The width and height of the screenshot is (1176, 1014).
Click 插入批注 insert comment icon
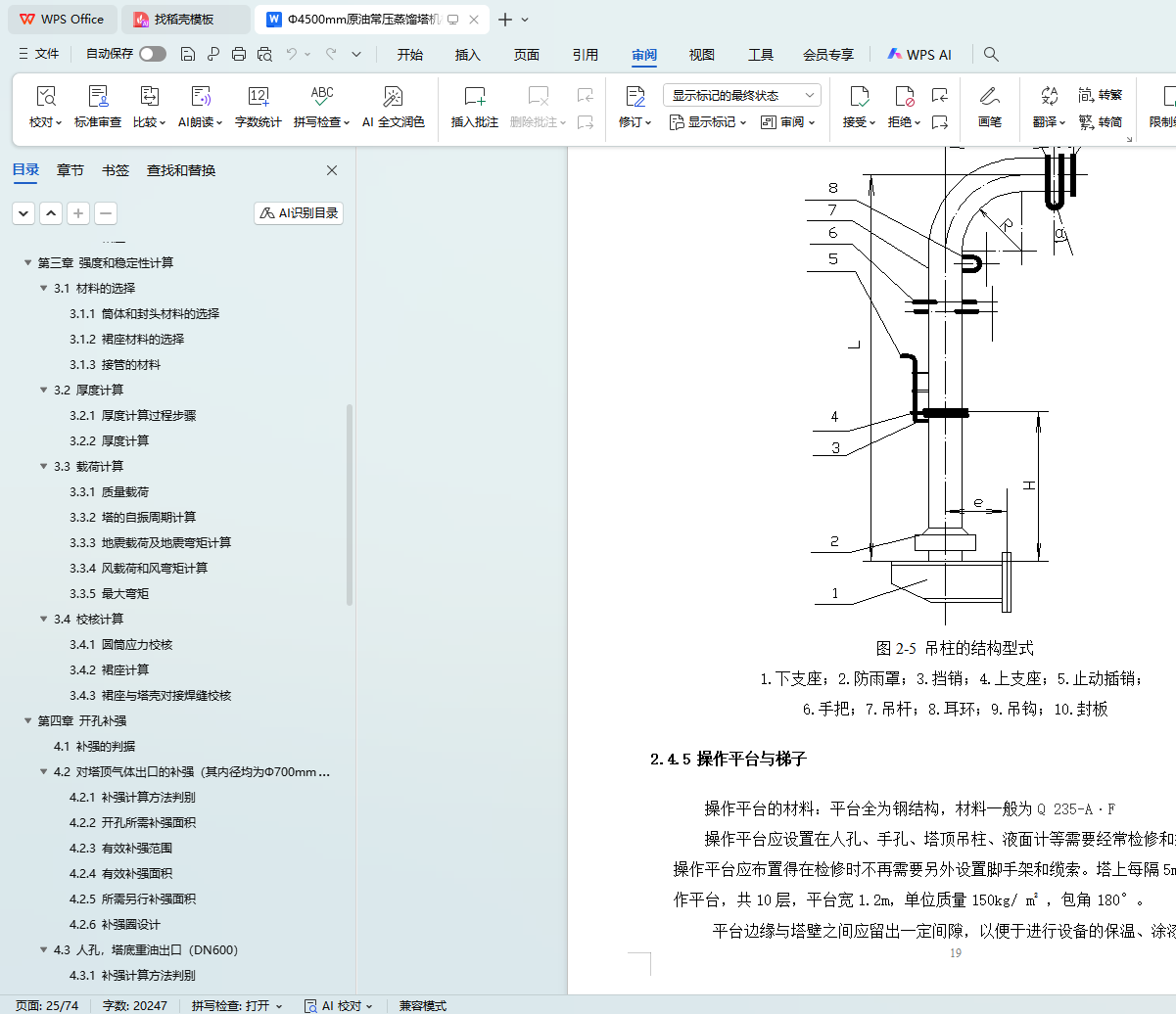[474, 97]
